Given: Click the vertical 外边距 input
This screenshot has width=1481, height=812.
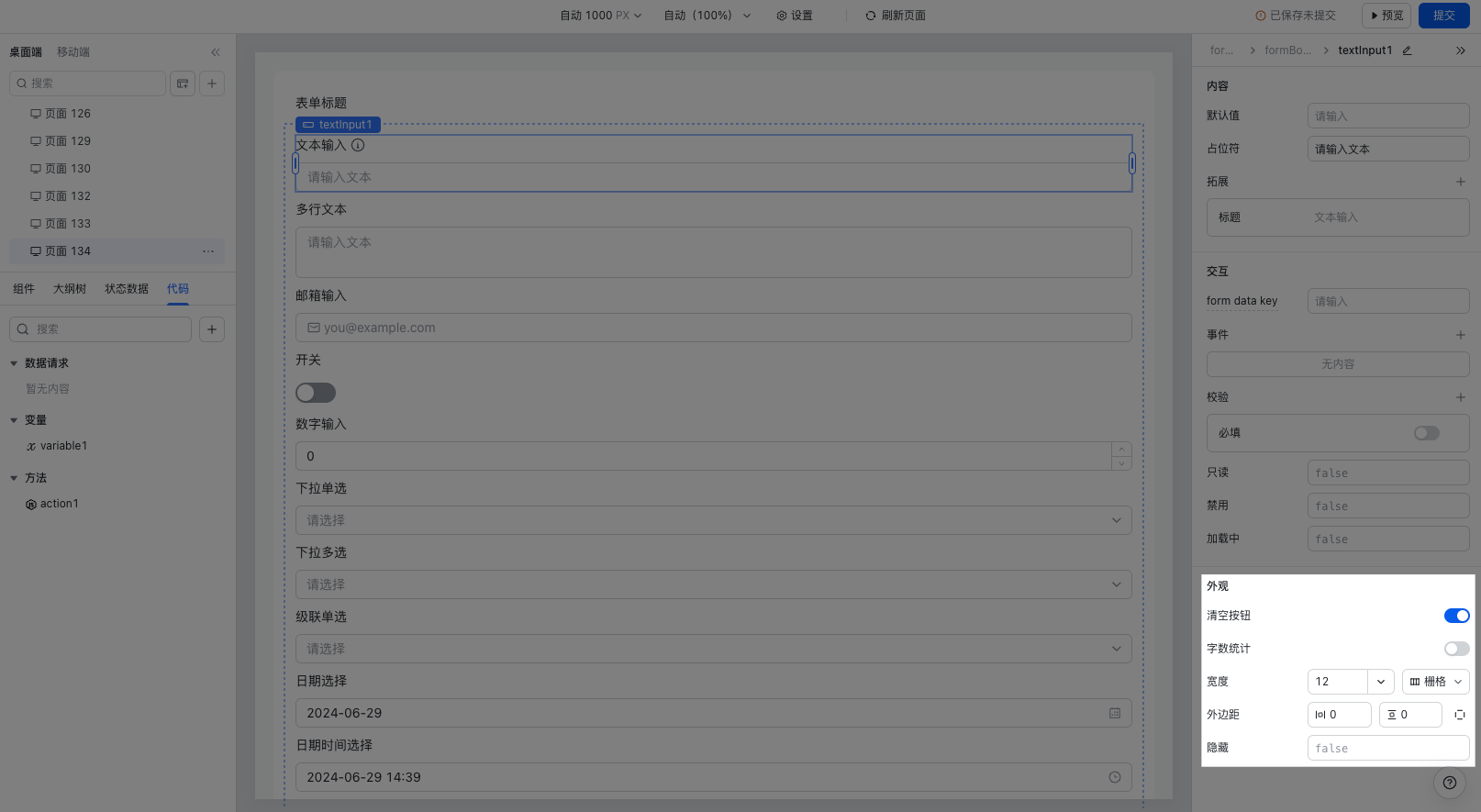Looking at the screenshot, I should click(1410, 715).
